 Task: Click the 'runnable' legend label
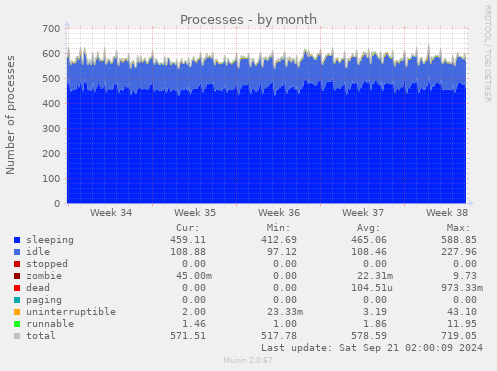point(50,324)
